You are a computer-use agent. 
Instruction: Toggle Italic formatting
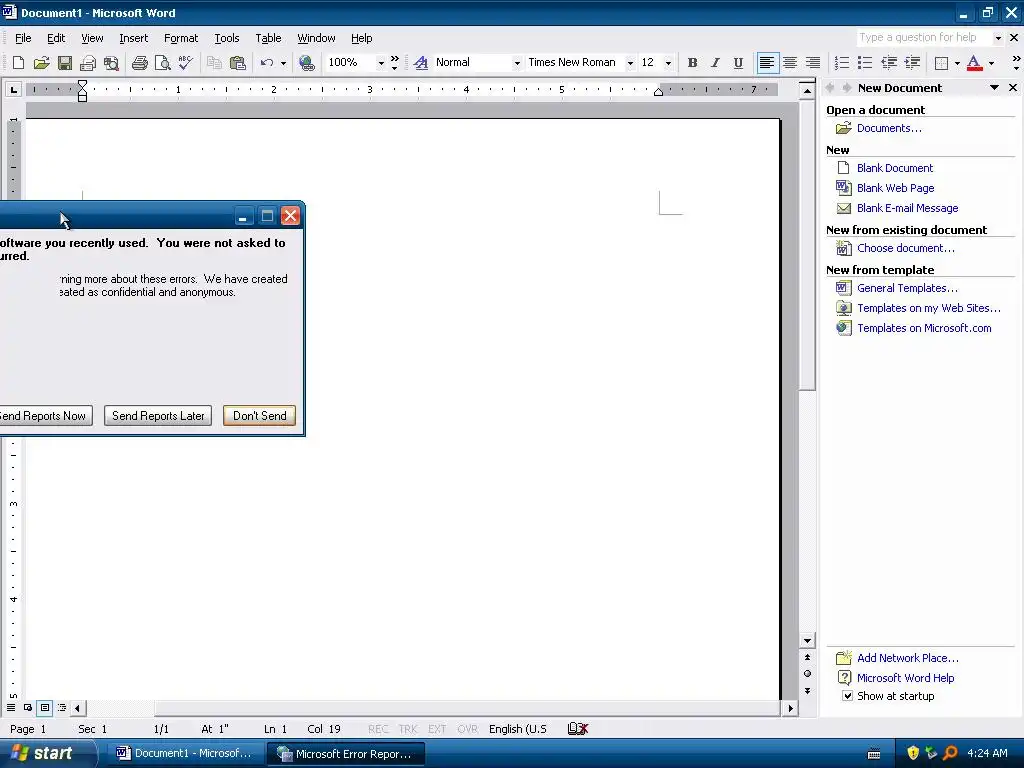(715, 63)
